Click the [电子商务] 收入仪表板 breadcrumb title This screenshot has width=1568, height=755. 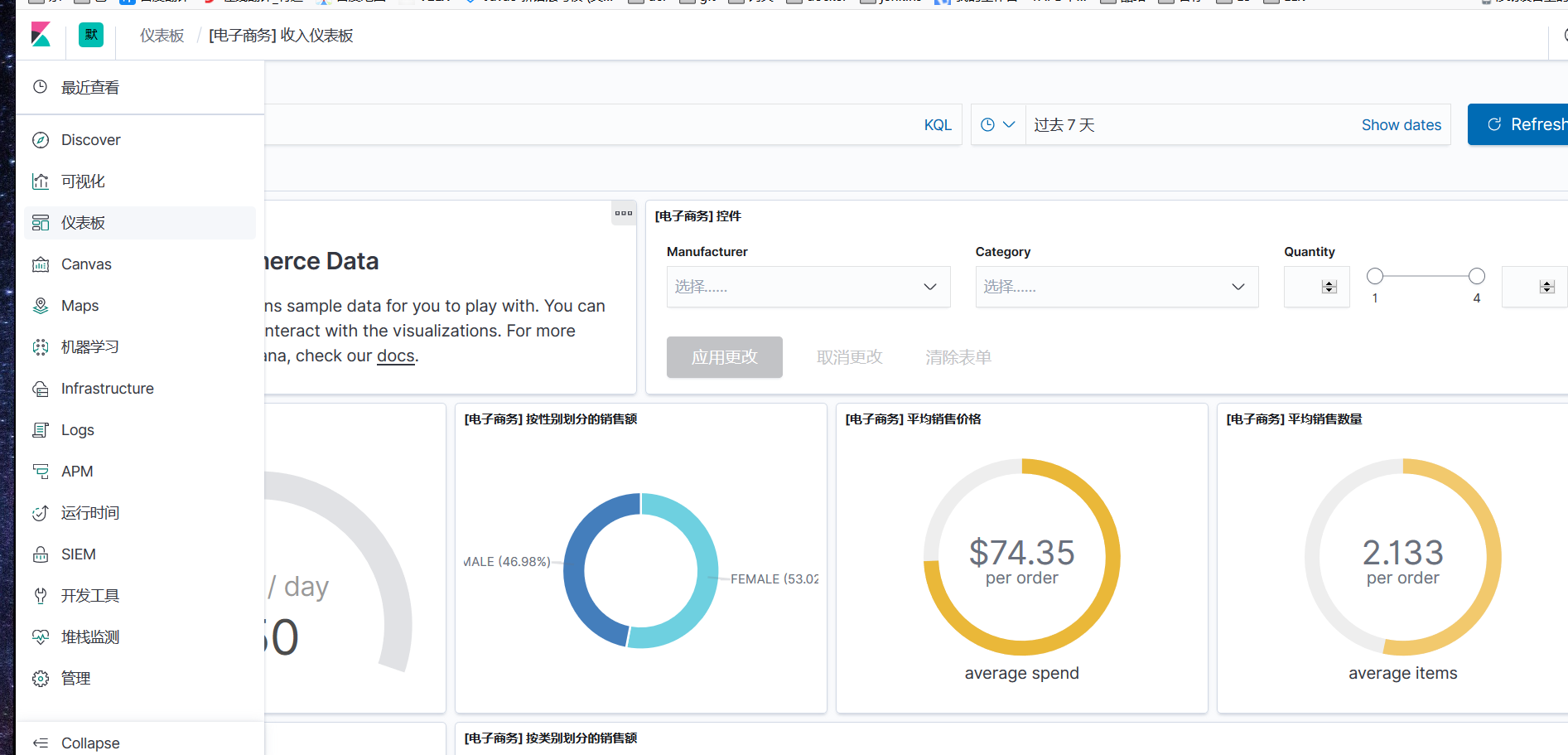(x=281, y=35)
